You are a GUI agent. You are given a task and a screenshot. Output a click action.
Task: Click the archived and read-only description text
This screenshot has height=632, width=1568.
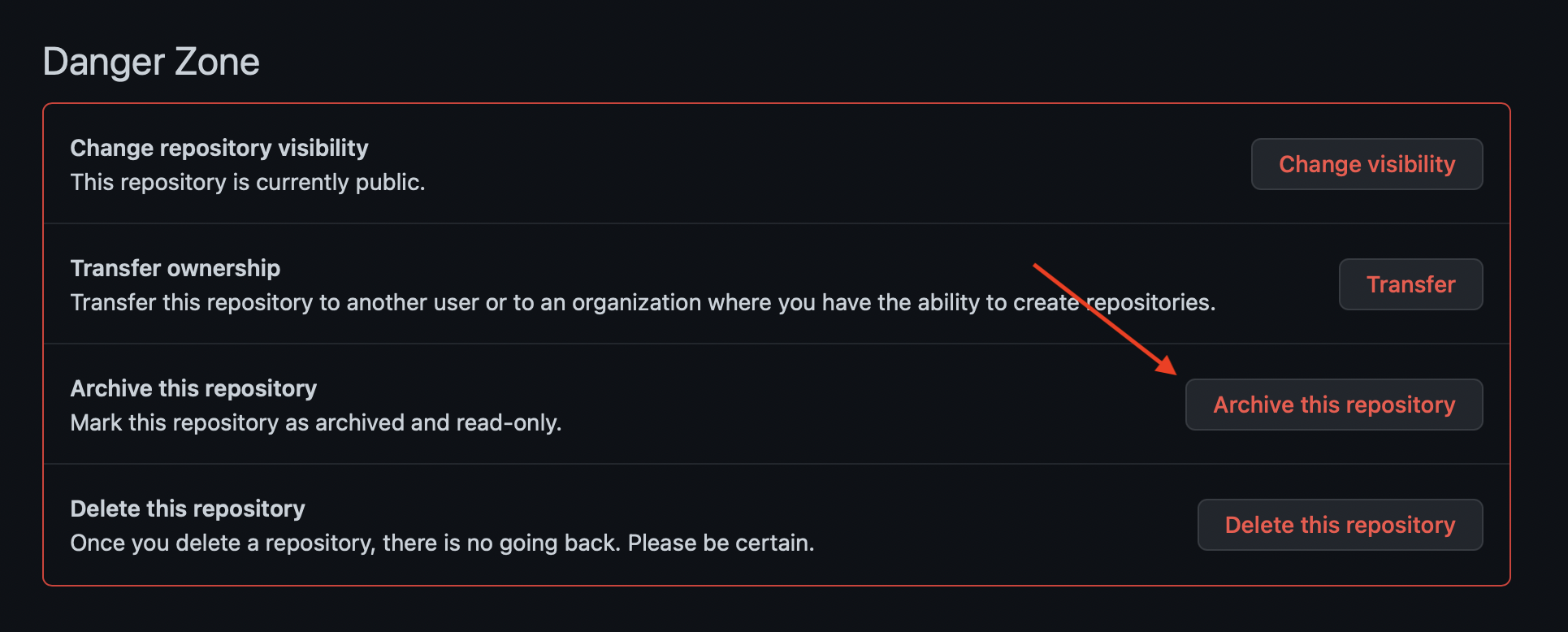pos(317,422)
